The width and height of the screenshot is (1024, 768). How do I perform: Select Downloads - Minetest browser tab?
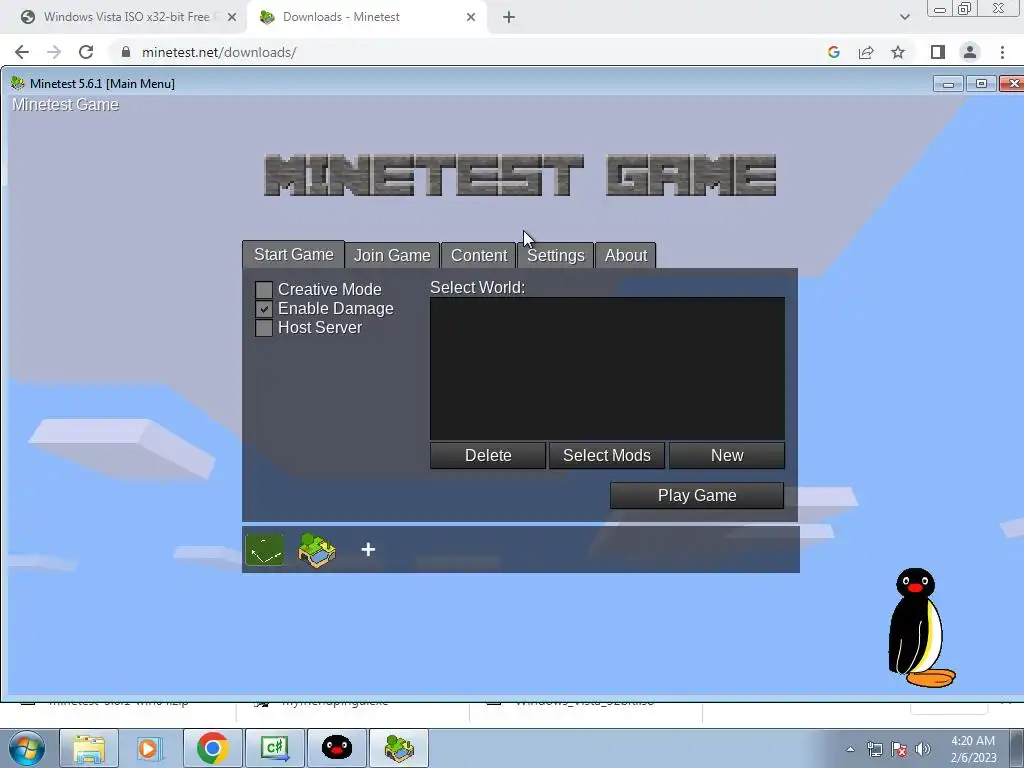tap(366, 17)
